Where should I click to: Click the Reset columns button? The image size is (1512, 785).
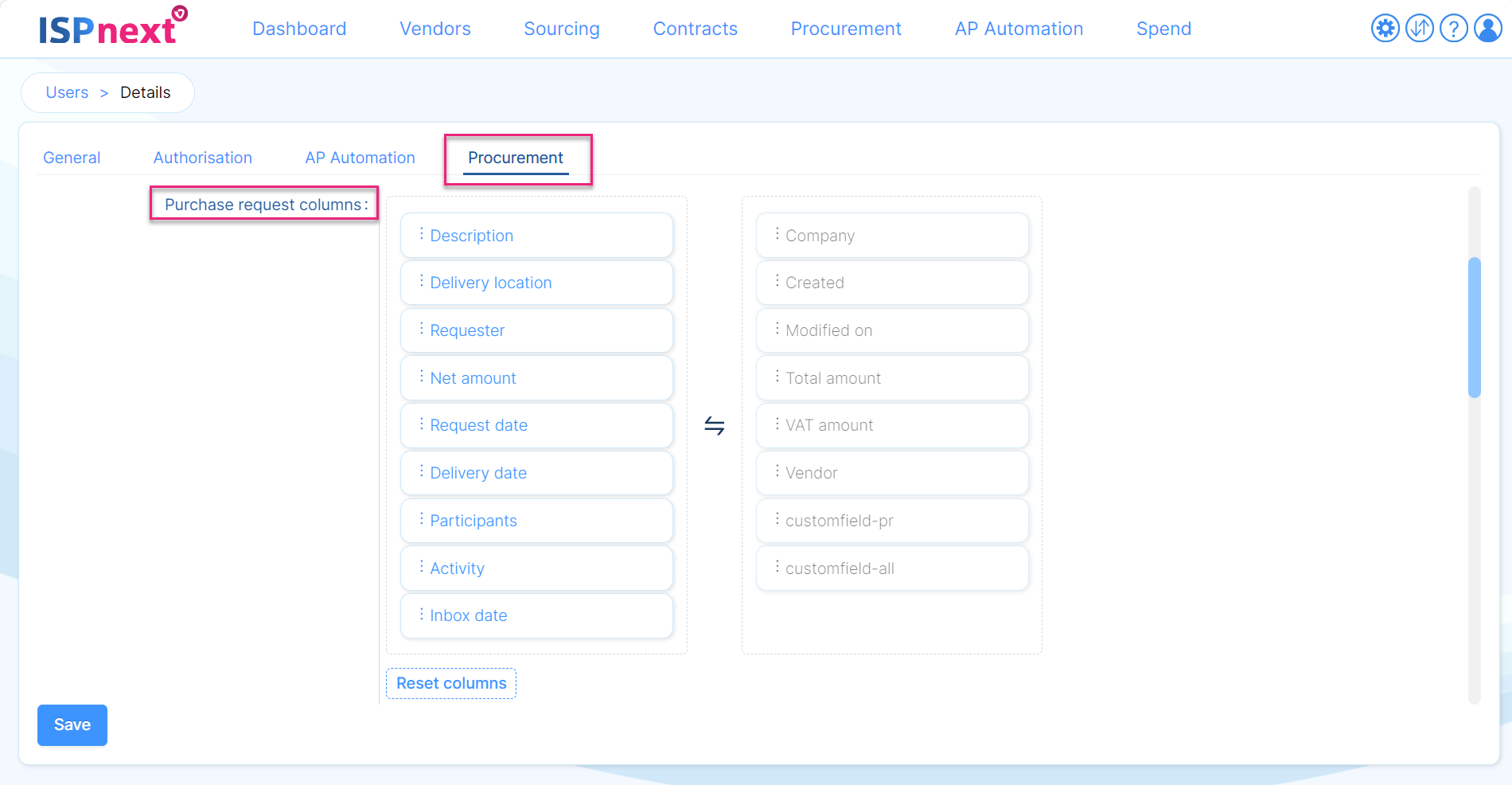[x=451, y=683]
